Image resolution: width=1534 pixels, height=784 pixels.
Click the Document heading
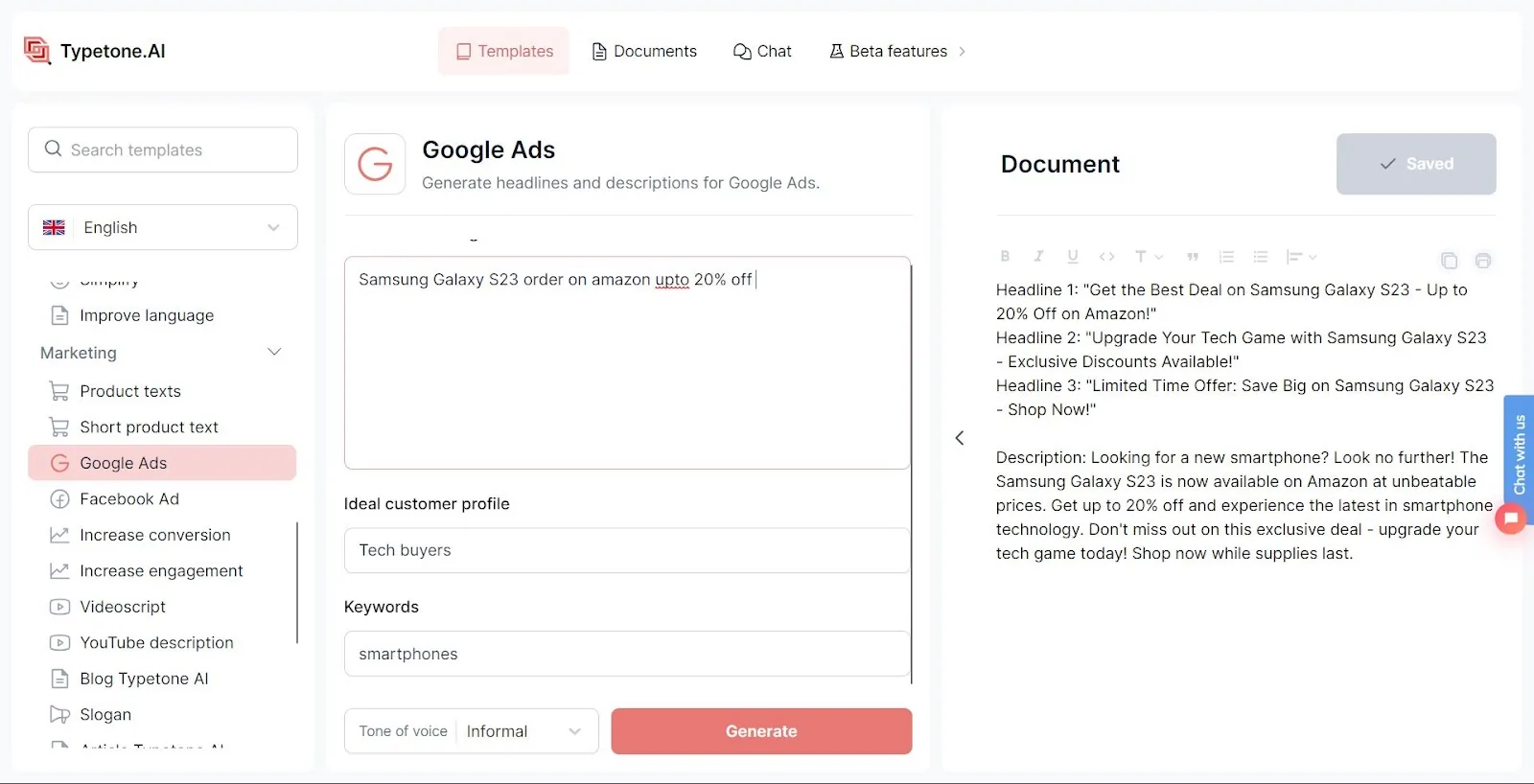(x=1059, y=164)
